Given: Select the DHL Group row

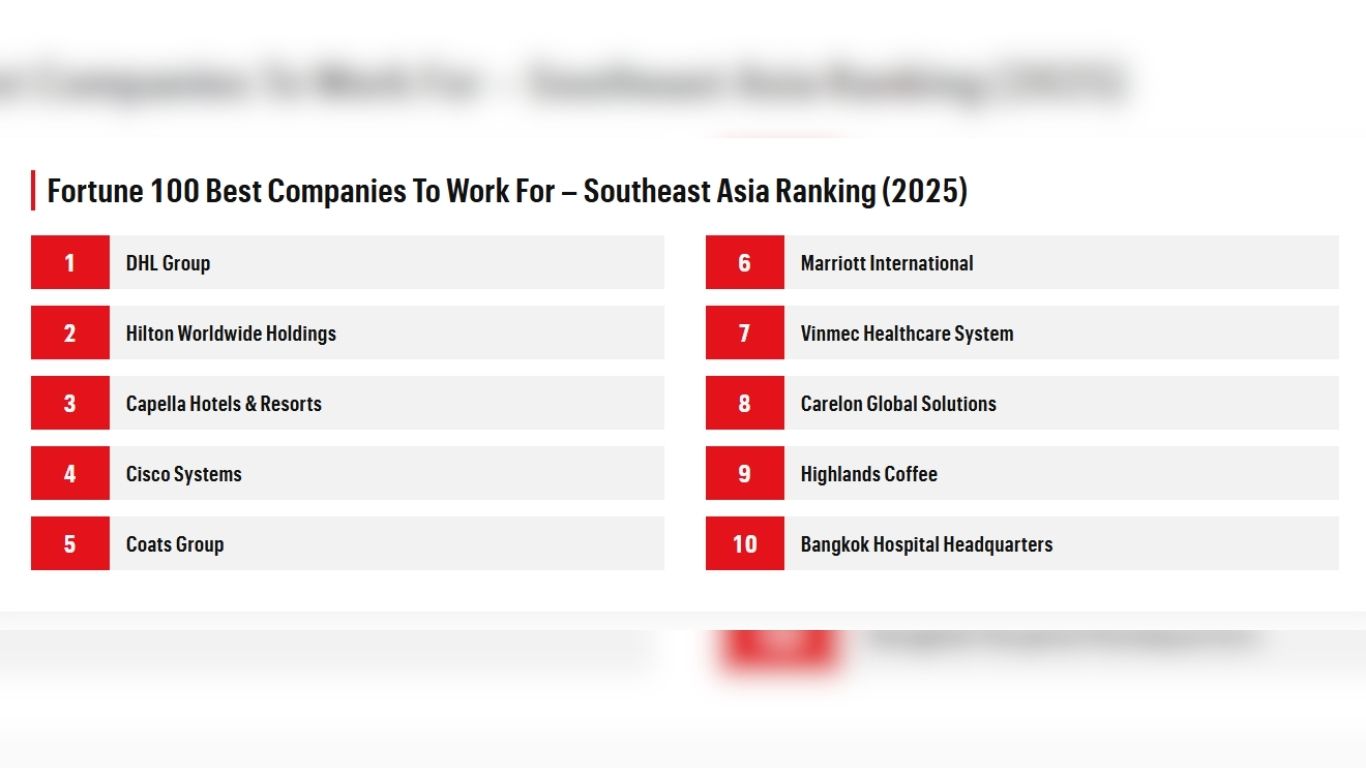Looking at the screenshot, I should [x=347, y=263].
